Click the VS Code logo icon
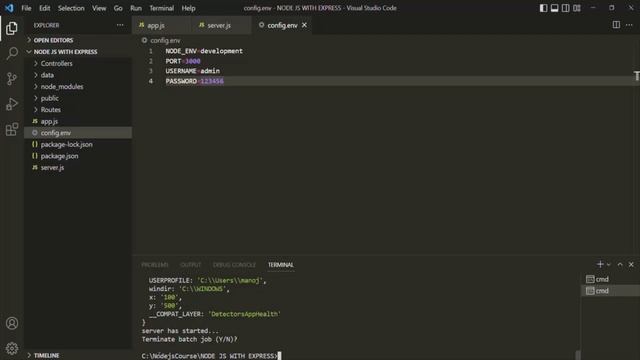640x360 pixels. (x=9, y=8)
